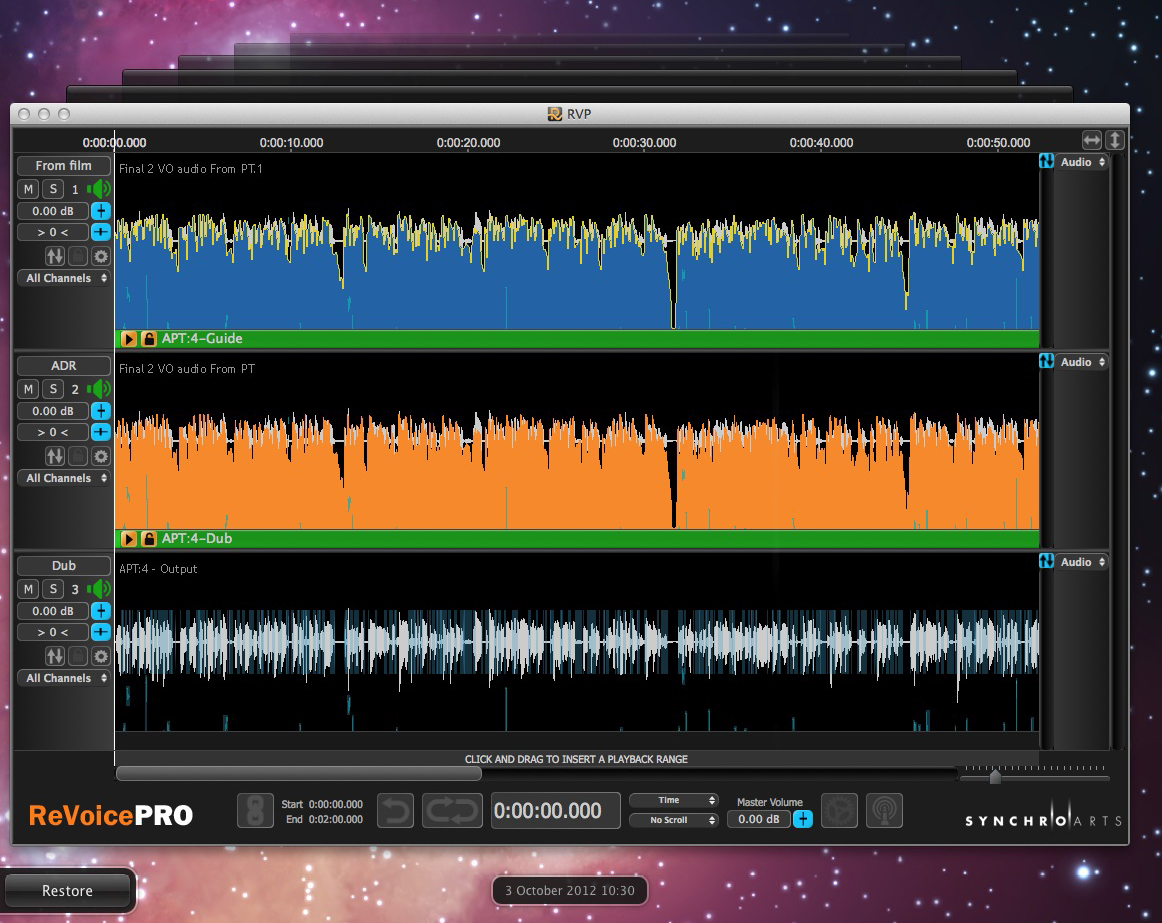1162x923 pixels.
Task: Mute the Dub track
Action: click(28, 589)
